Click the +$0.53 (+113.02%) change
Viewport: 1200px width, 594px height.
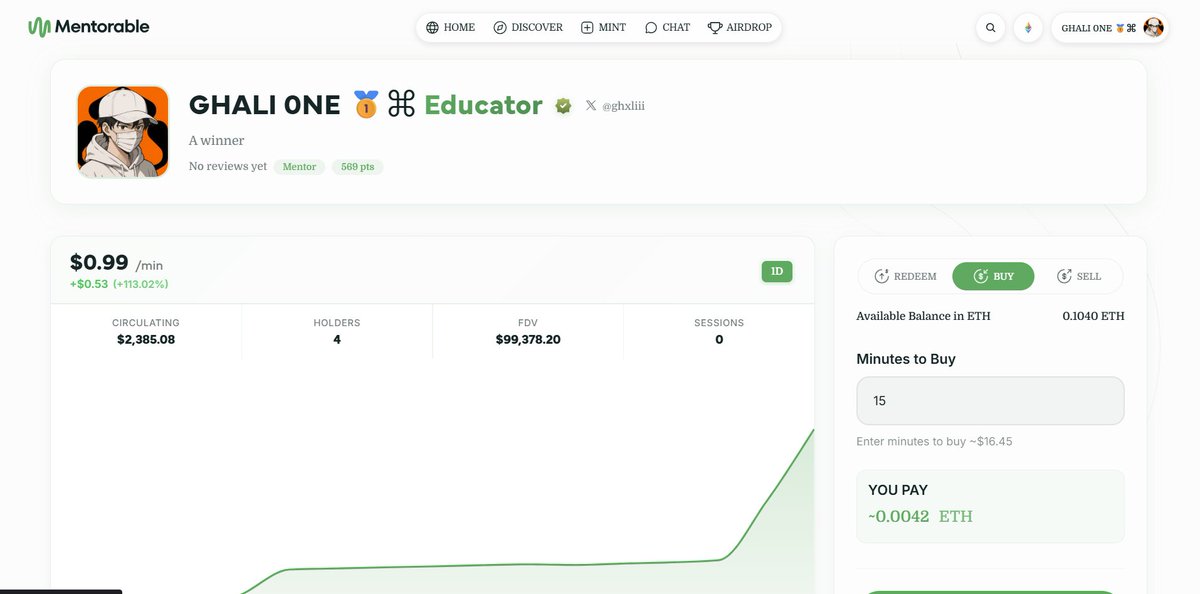click(119, 284)
